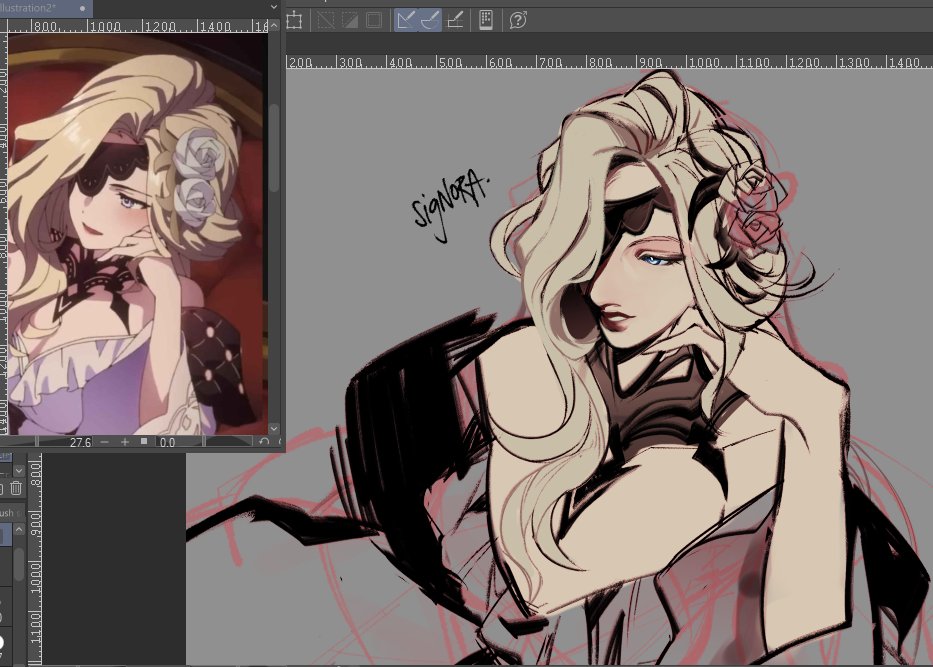933x667 pixels.
Task: Click the down arrow of reference window scrollbar
Action: [274, 428]
